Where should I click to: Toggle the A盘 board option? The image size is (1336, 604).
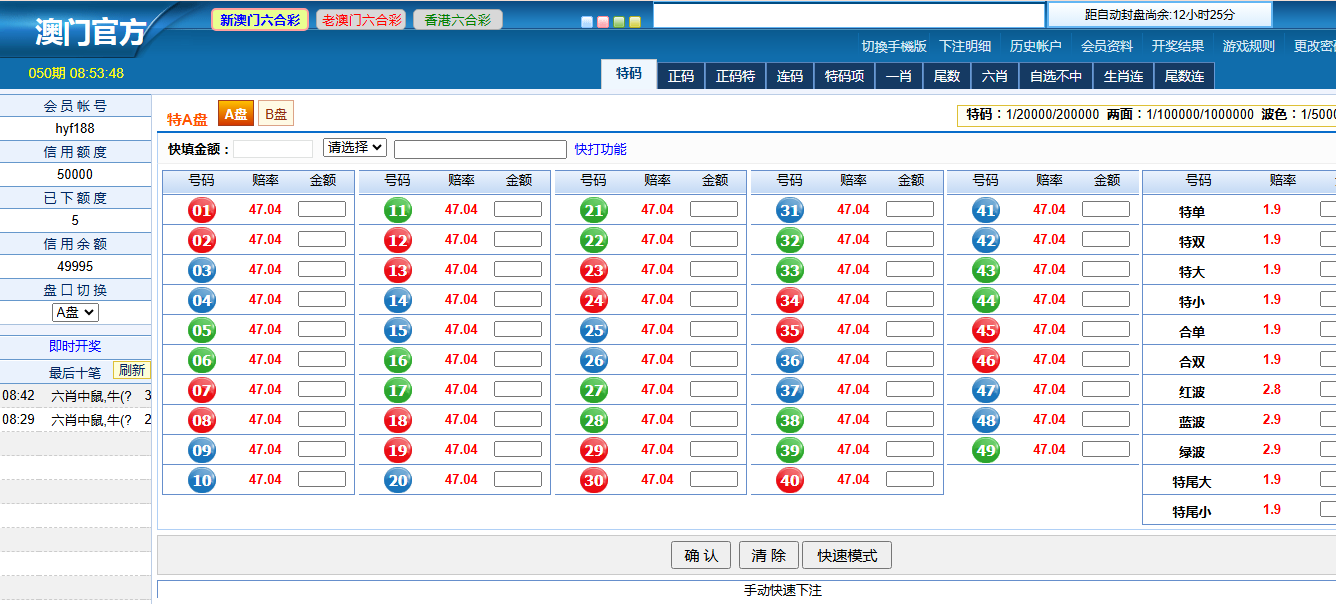[x=236, y=113]
